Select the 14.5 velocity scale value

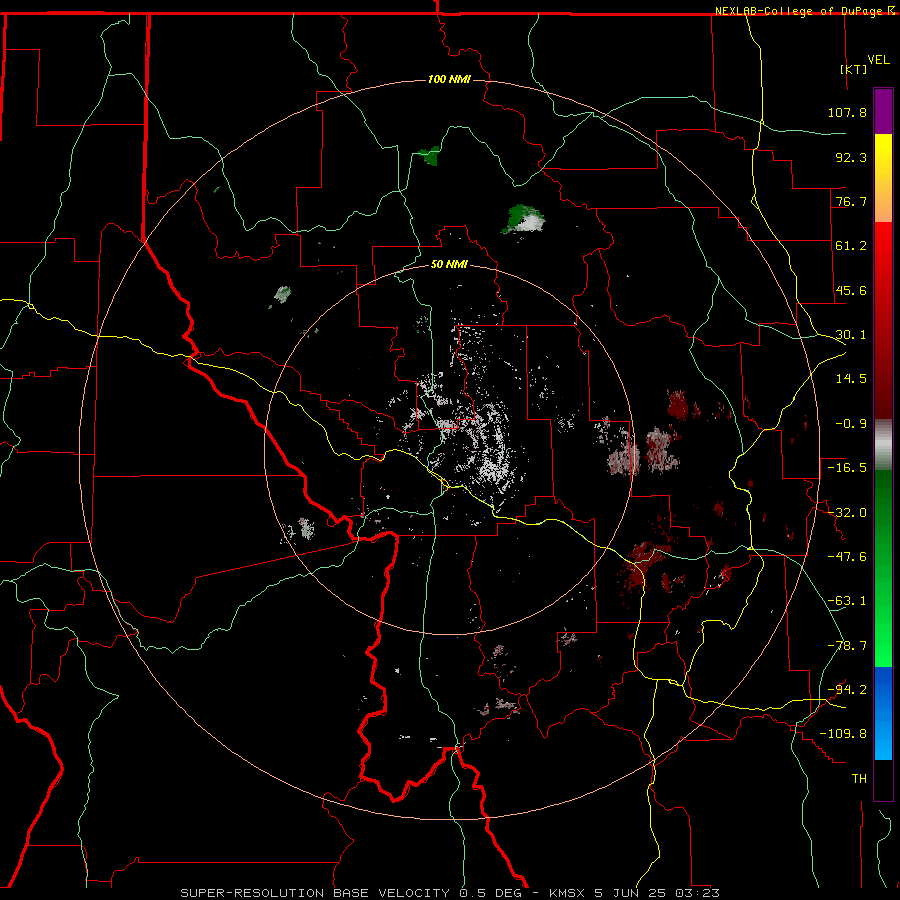tap(851, 379)
